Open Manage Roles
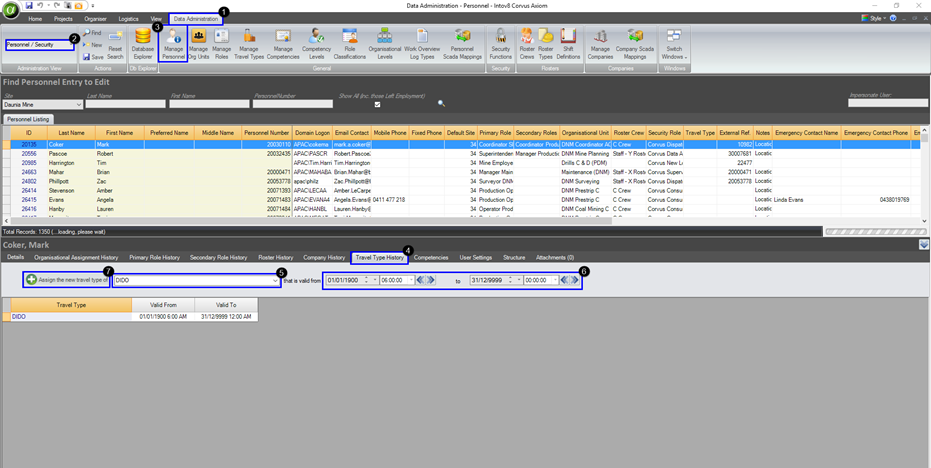The height and width of the screenshot is (468, 931). tap(221, 44)
